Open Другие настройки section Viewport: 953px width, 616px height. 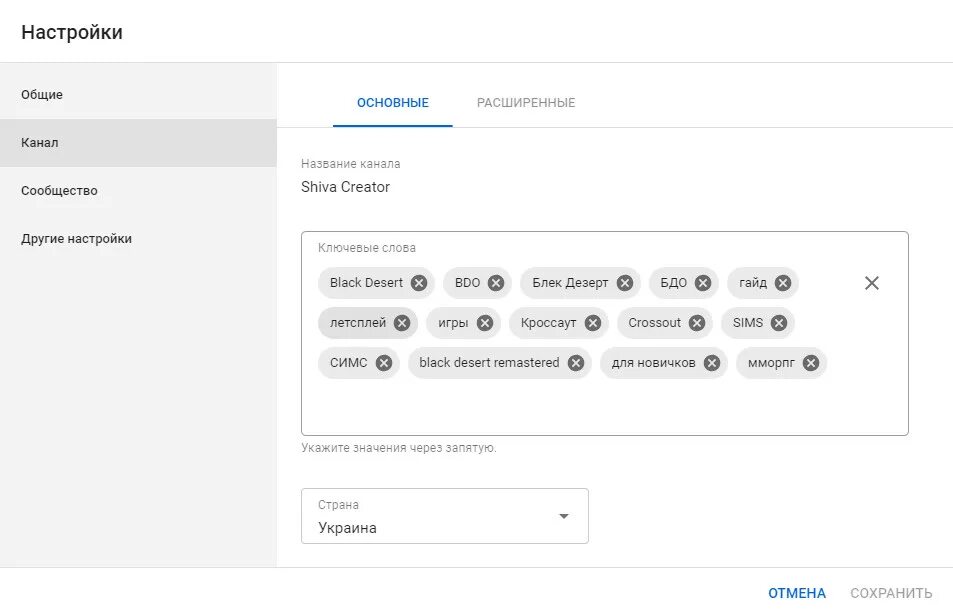138,239
